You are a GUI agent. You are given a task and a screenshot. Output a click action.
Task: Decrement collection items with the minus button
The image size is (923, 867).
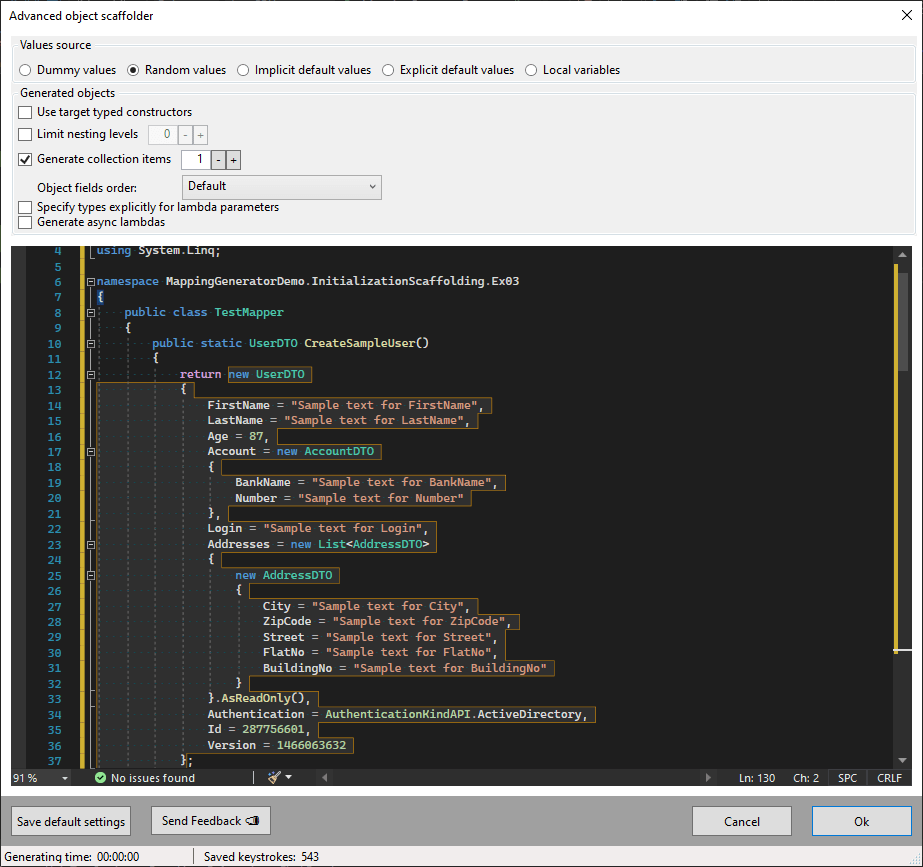tap(216, 159)
